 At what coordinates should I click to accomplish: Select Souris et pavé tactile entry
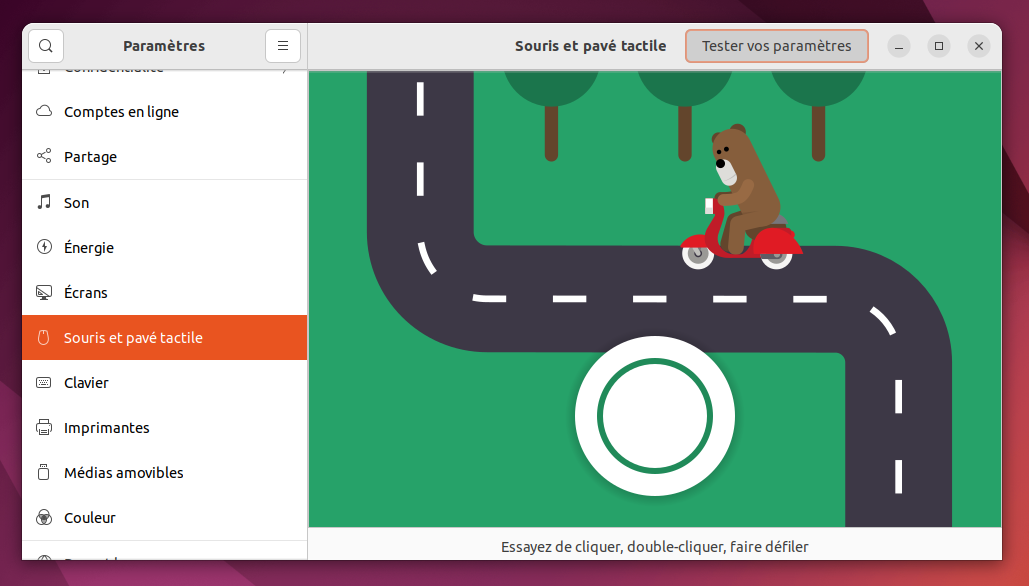(x=165, y=337)
